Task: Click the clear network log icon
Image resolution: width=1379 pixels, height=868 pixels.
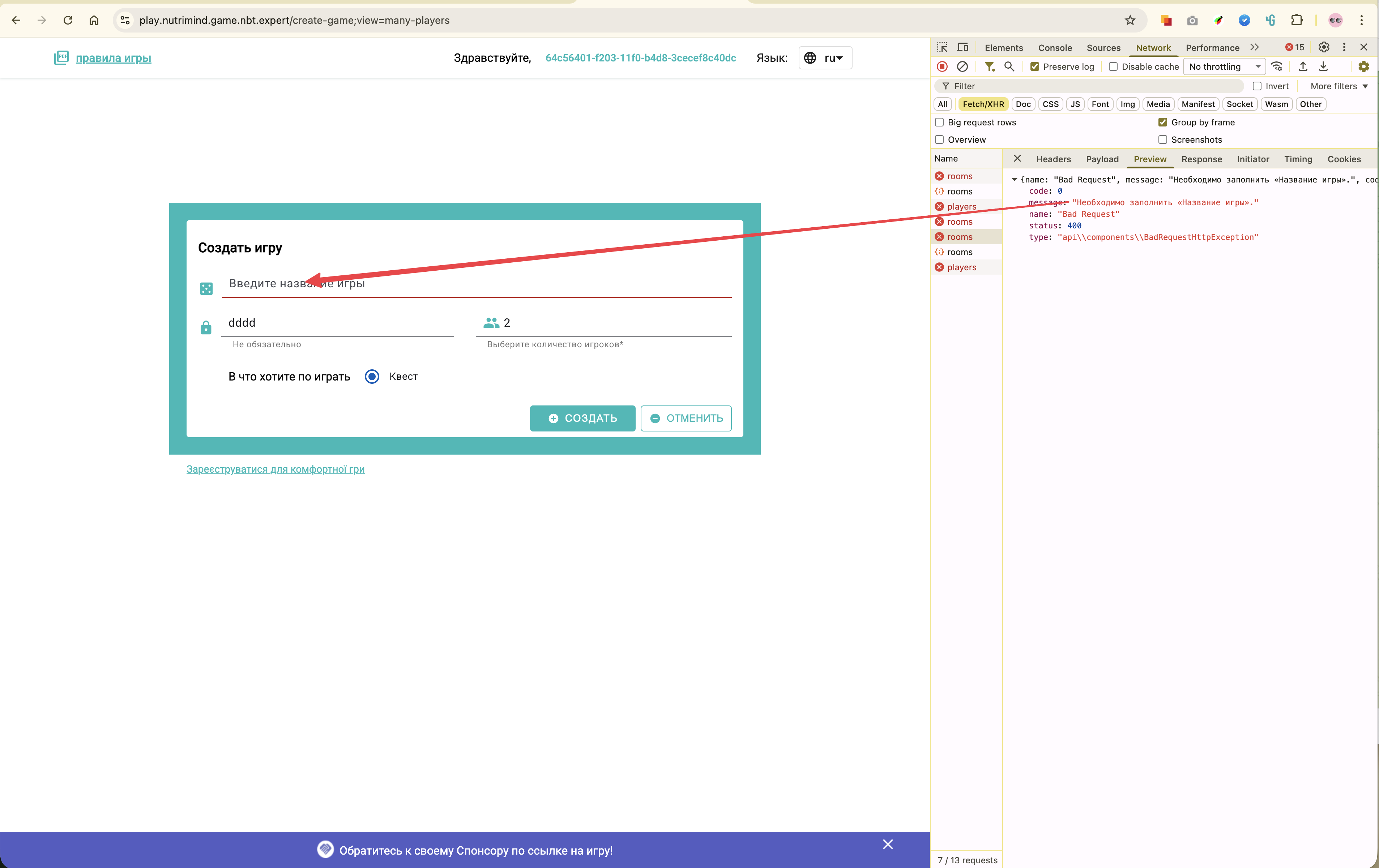Action: tap(963, 67)
